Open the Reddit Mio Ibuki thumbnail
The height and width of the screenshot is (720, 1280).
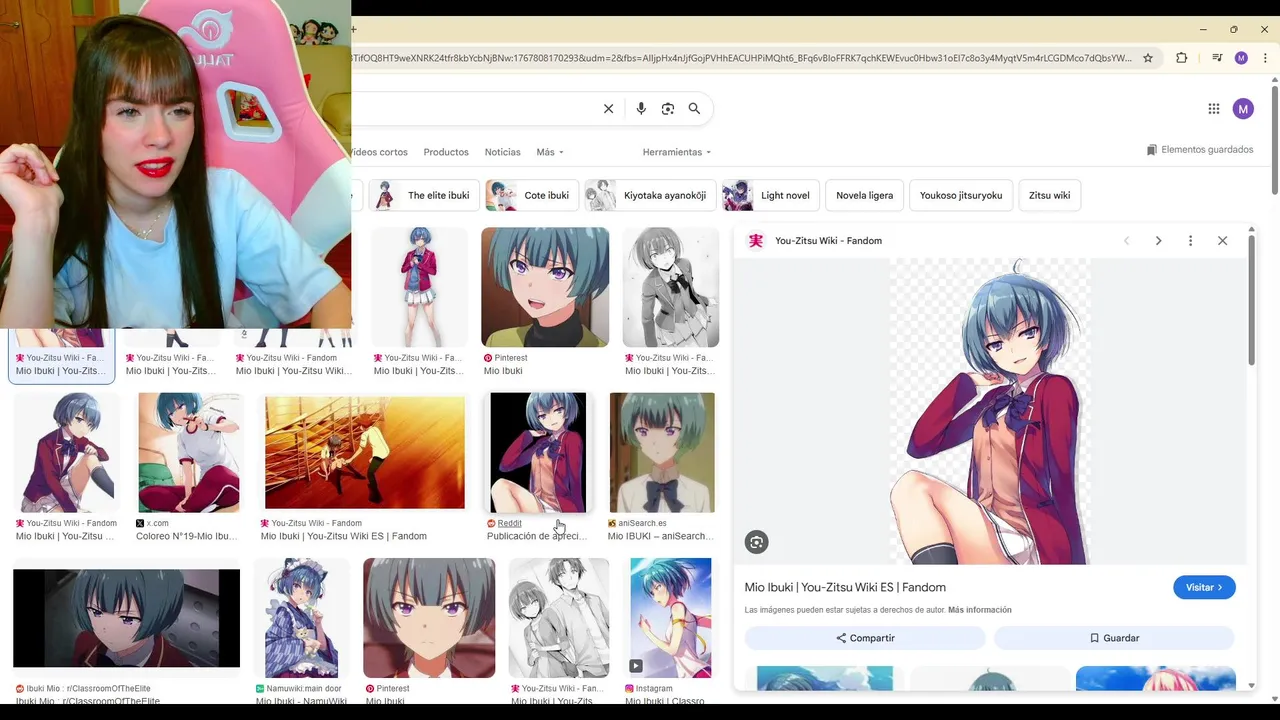[x=538, y=453]
